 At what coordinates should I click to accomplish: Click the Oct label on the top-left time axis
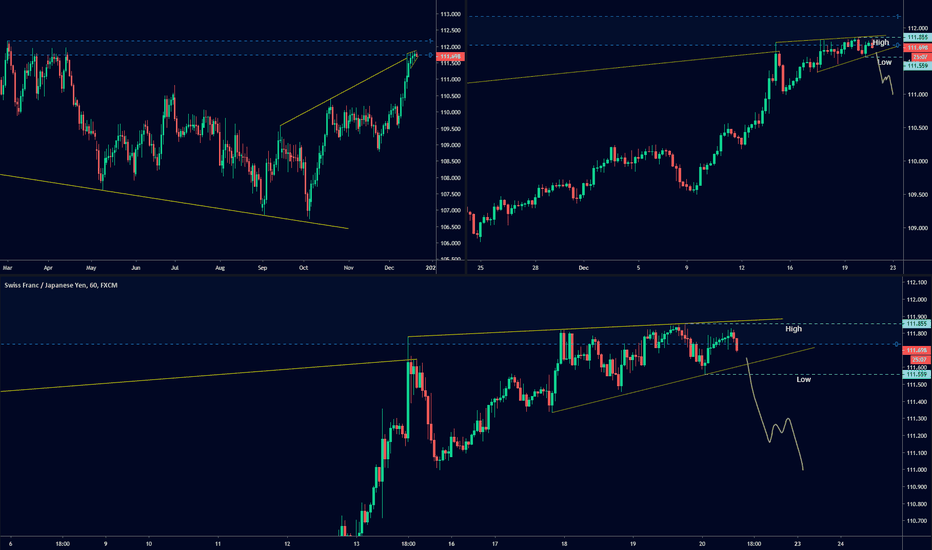303,268
